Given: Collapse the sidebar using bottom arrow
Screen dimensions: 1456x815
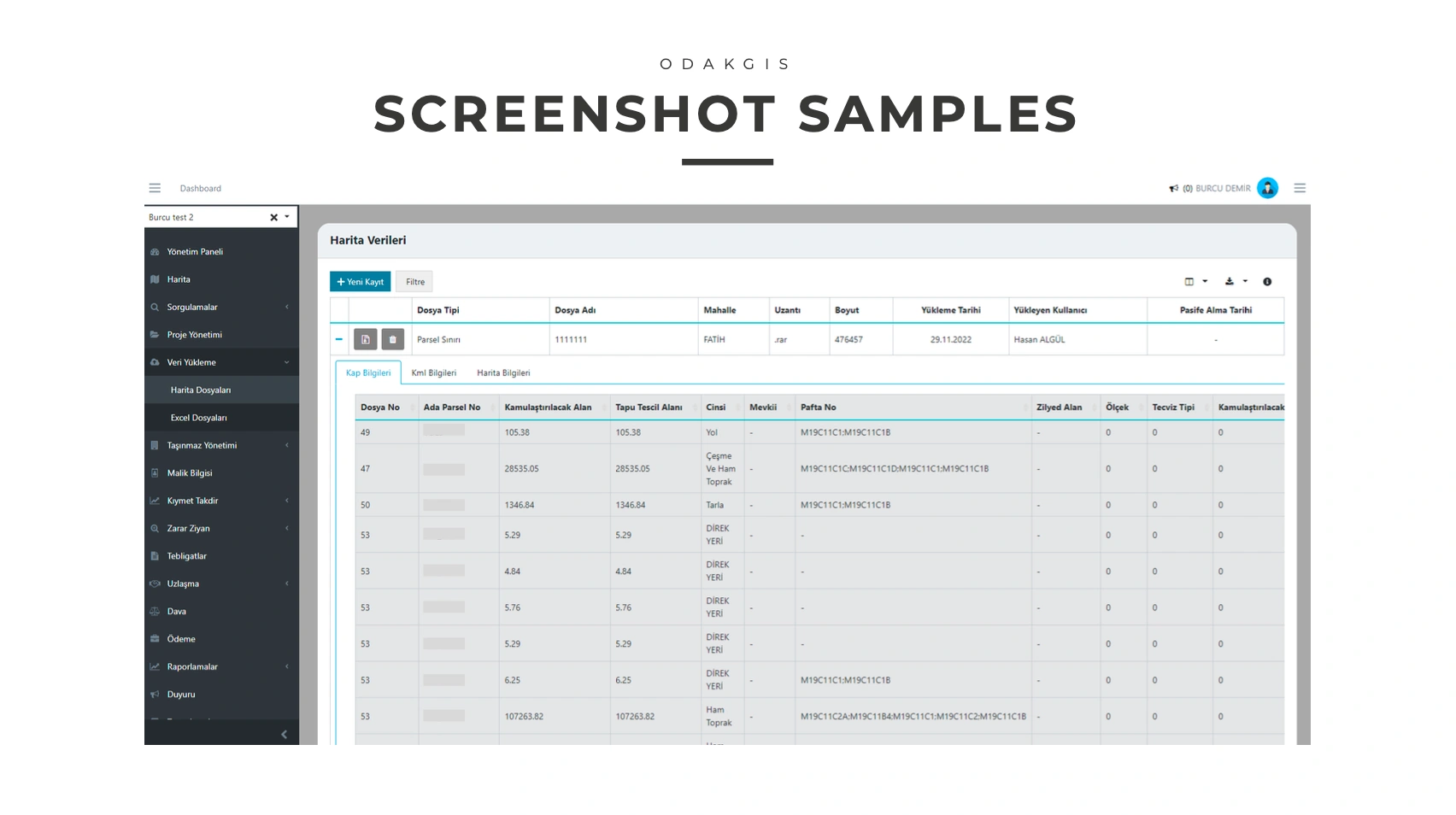Looking at the screenshot, I should 284,735.
